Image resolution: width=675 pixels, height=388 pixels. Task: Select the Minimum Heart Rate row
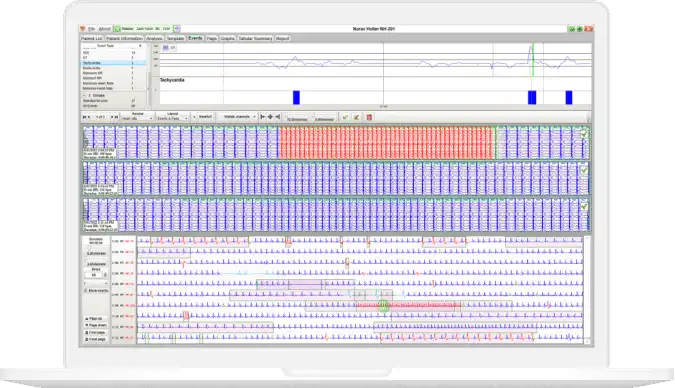coord(114,88)
